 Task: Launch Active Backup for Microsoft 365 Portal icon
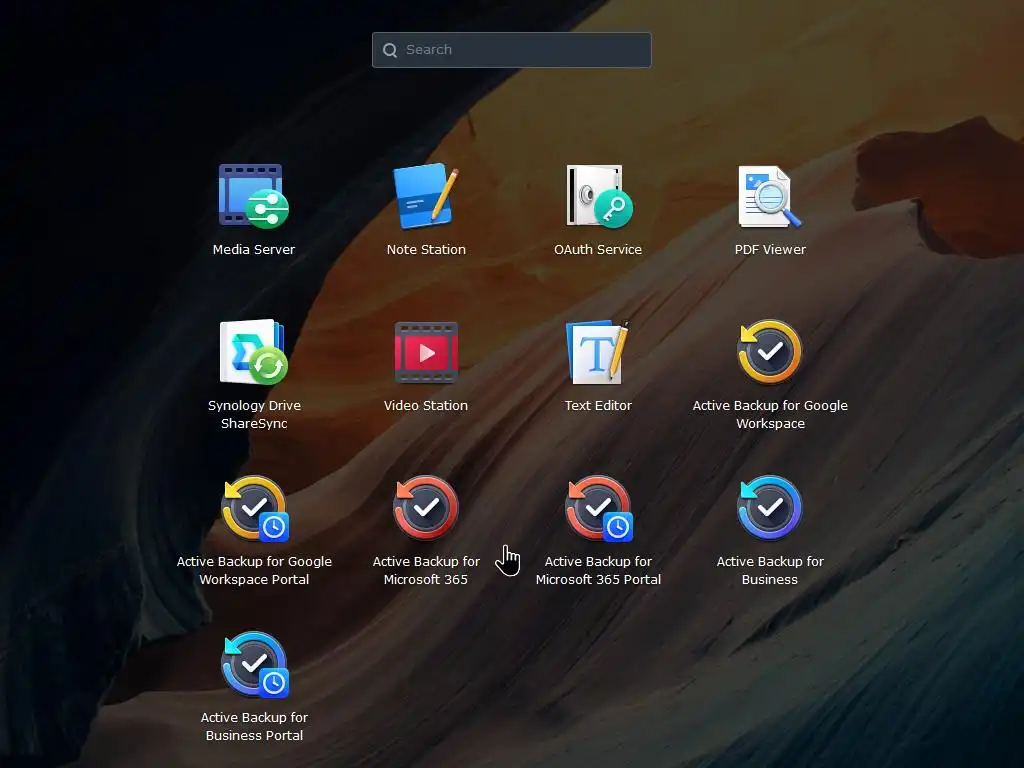coord(599,509)
